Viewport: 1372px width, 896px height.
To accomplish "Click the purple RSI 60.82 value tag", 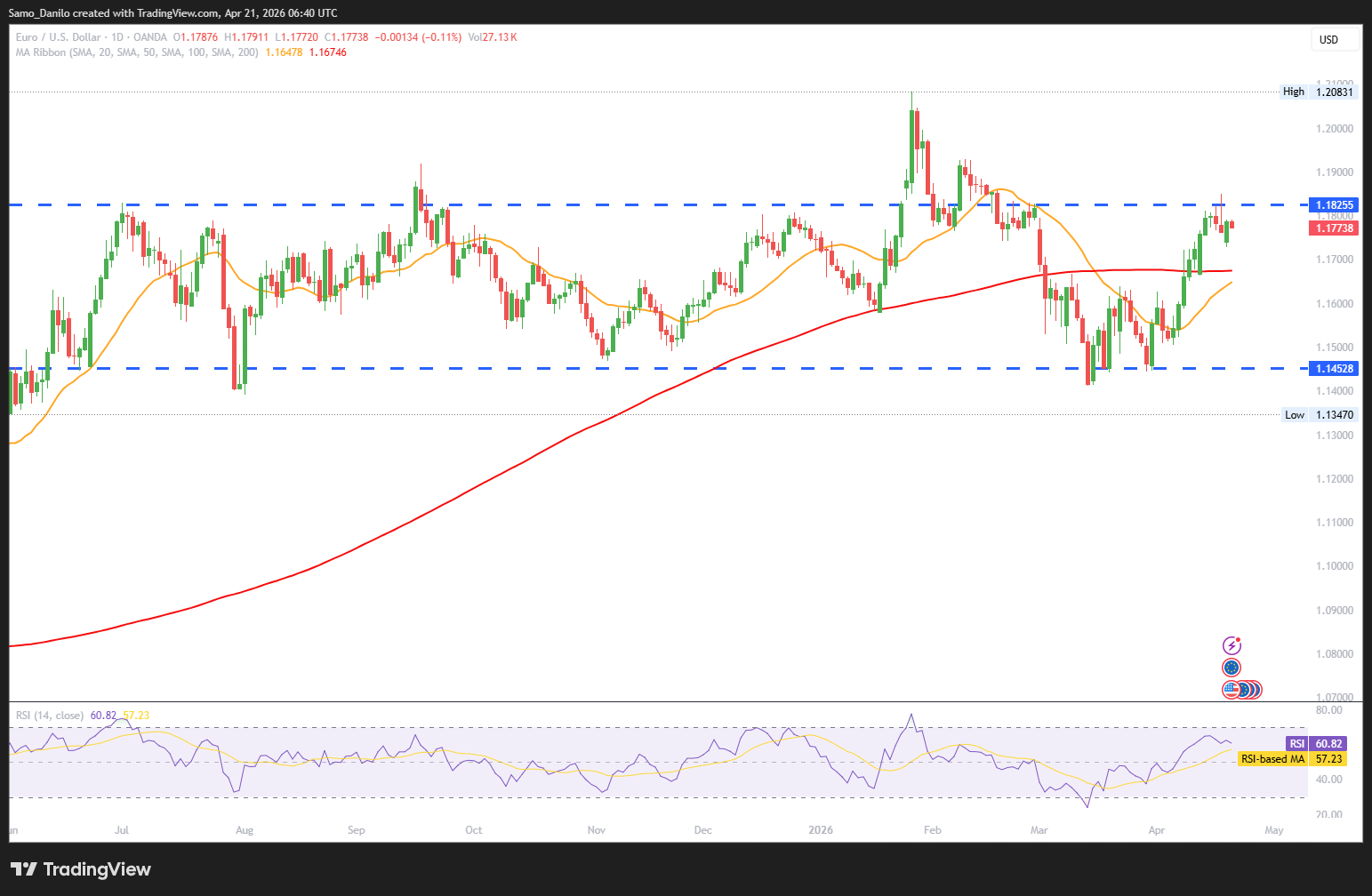I will point(1316,744).
